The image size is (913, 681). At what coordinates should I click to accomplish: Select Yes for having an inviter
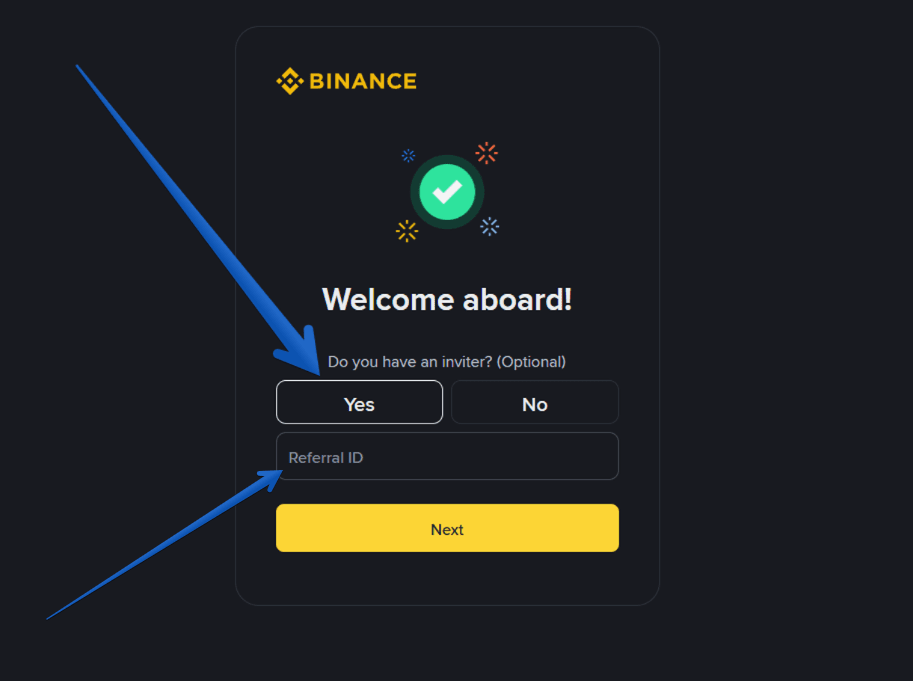tap(359, 403)
